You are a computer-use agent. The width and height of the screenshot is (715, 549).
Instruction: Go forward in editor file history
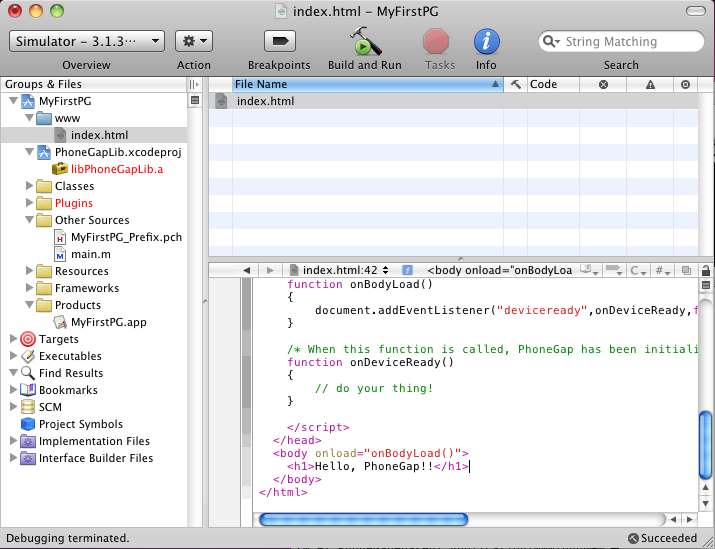(270, 270)
